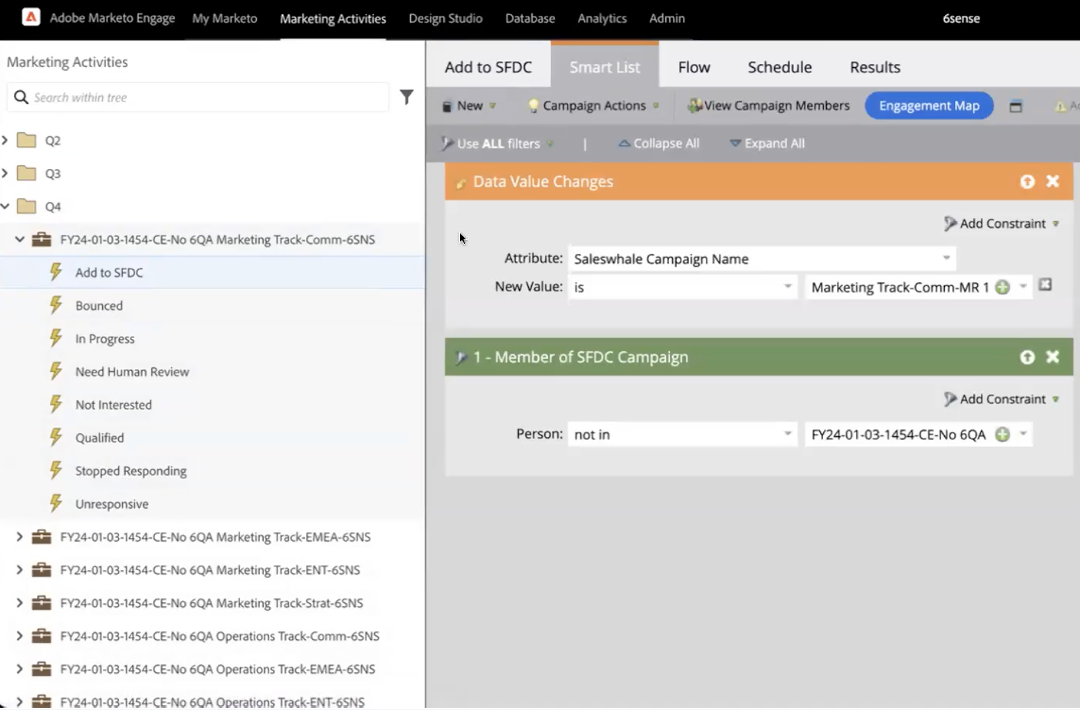Click briefcase icon of Marketing Track-EMEA-6SNS program
Viewport: 1080px width, 716px height.
click(x=41, y=536)
